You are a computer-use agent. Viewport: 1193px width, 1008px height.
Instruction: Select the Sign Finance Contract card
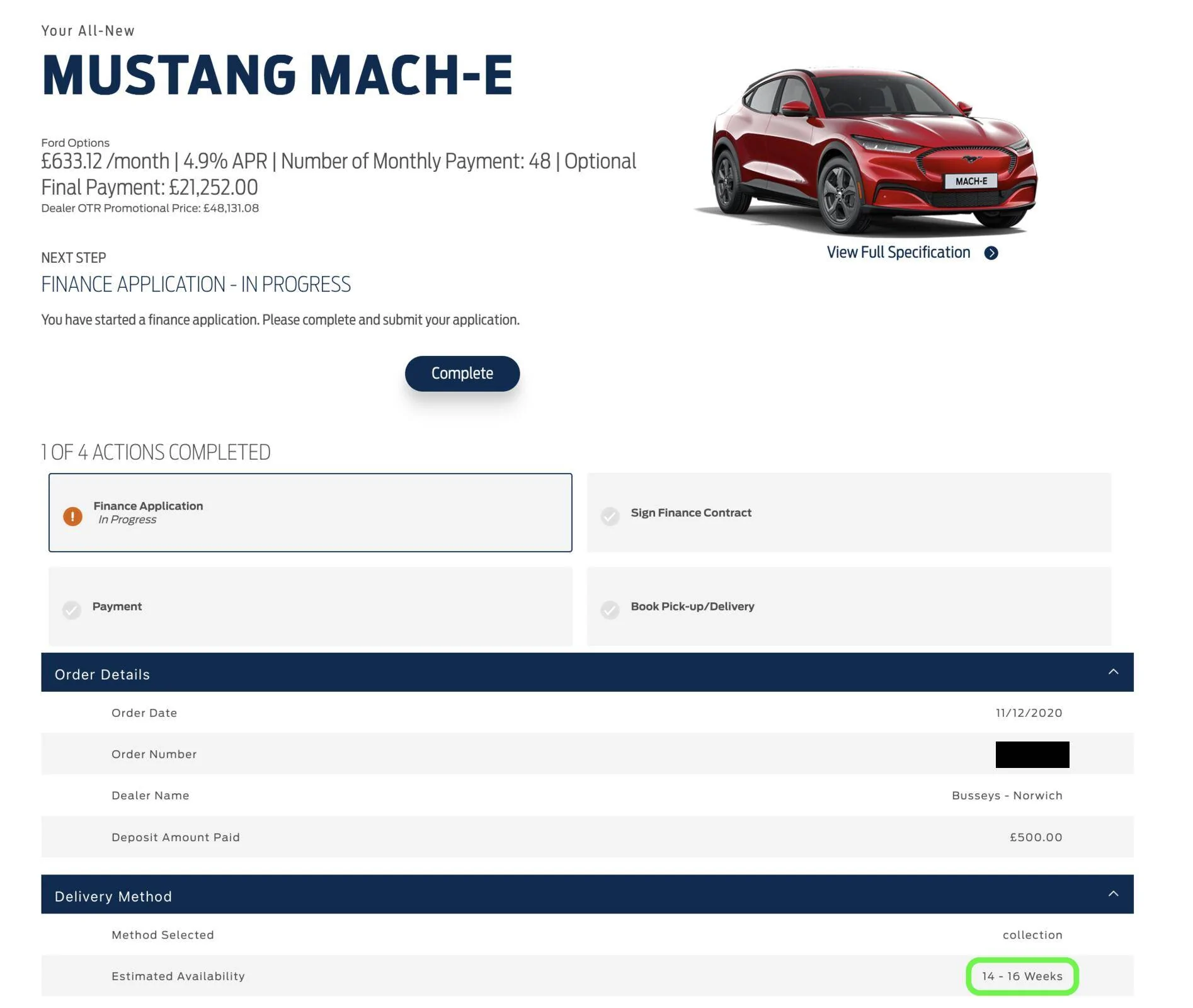pos(849,512)
